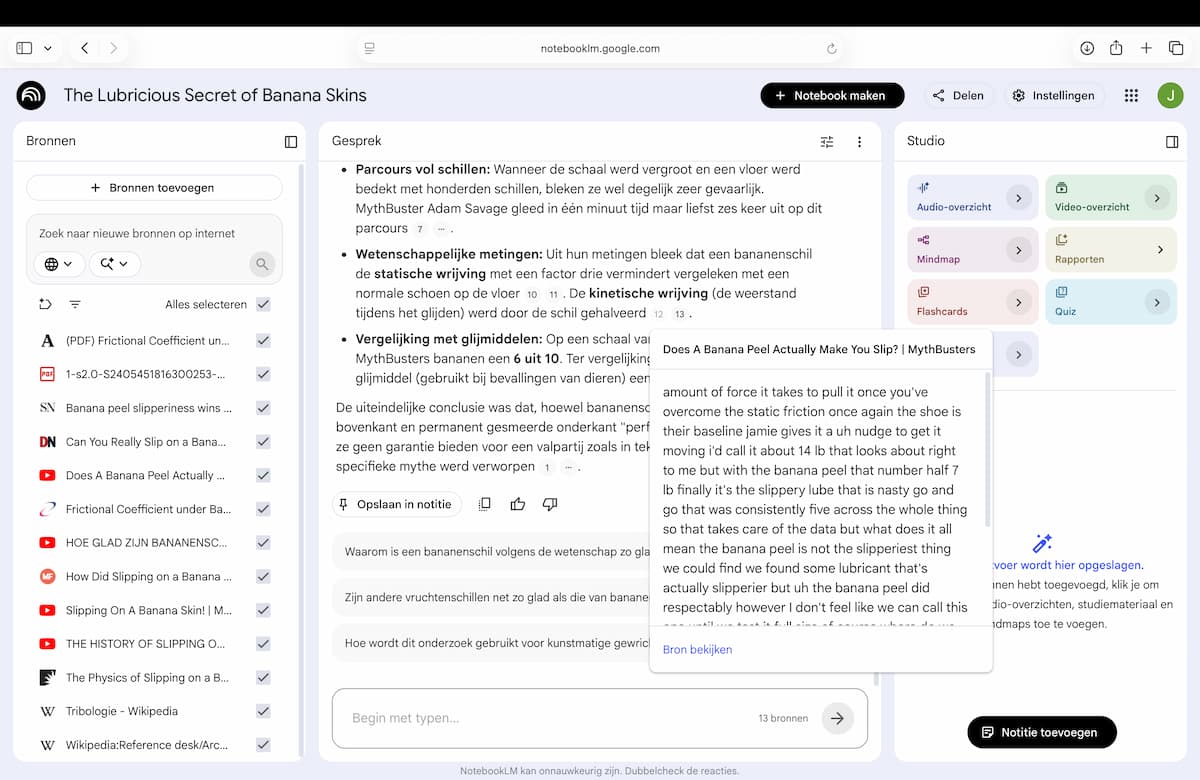Screen dimensions: 1200x780
Task: Click the source refresh arrow icon
Action: (45, 304)
